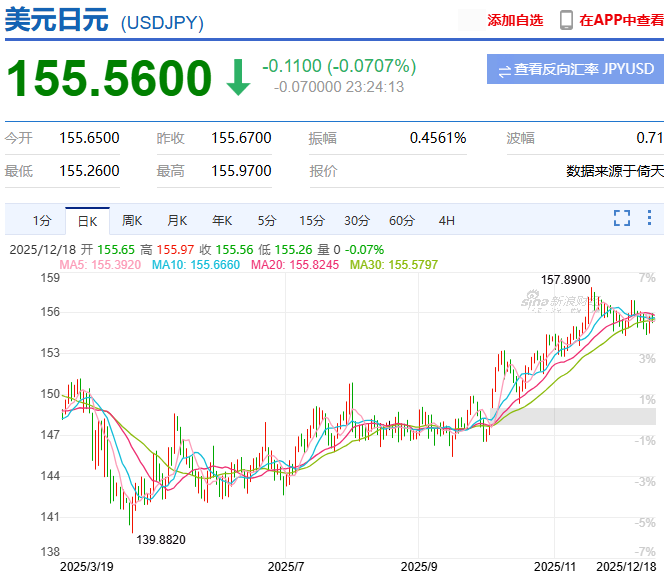664x573 pixels.
Task: Select the 日K daily candlestick tab
Action: pos(87,220)
